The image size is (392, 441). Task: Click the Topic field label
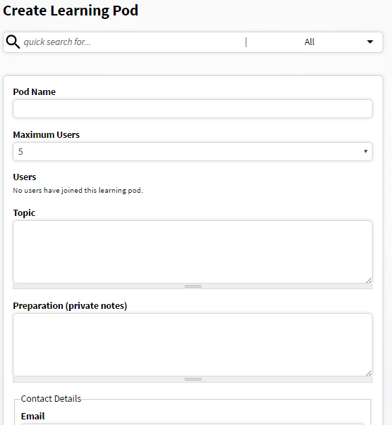24,213
